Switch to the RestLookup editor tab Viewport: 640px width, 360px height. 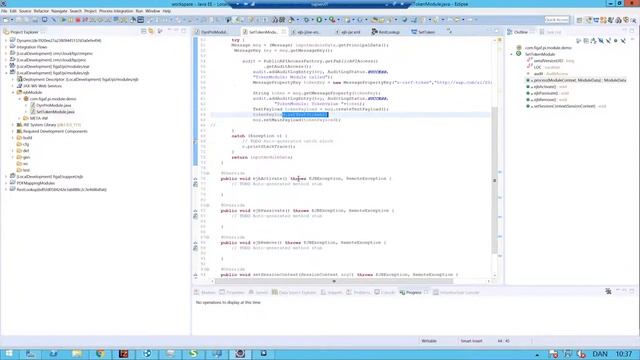pos(386,32)
